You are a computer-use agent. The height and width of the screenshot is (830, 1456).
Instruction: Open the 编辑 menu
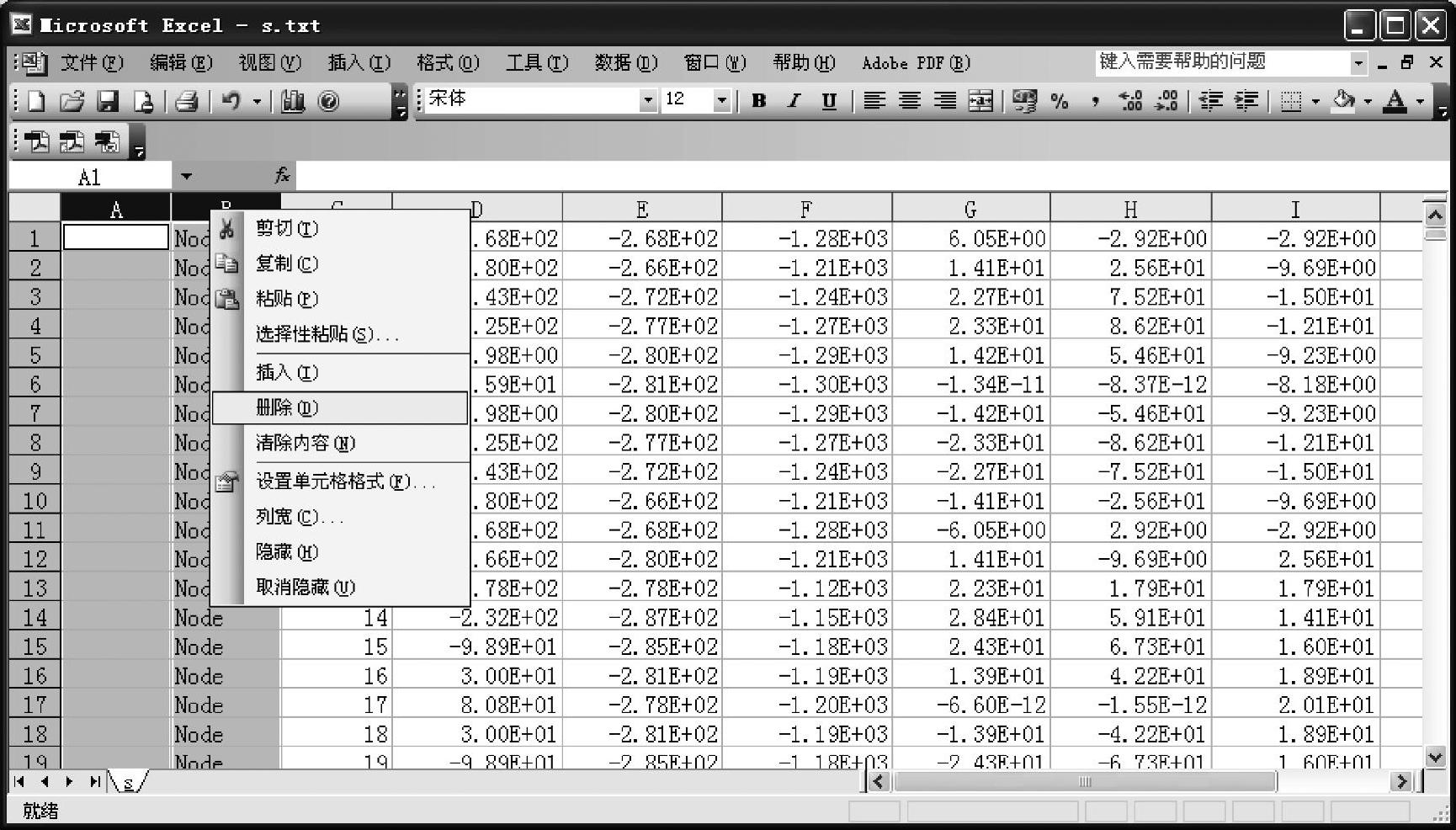(x=180, y=62)
